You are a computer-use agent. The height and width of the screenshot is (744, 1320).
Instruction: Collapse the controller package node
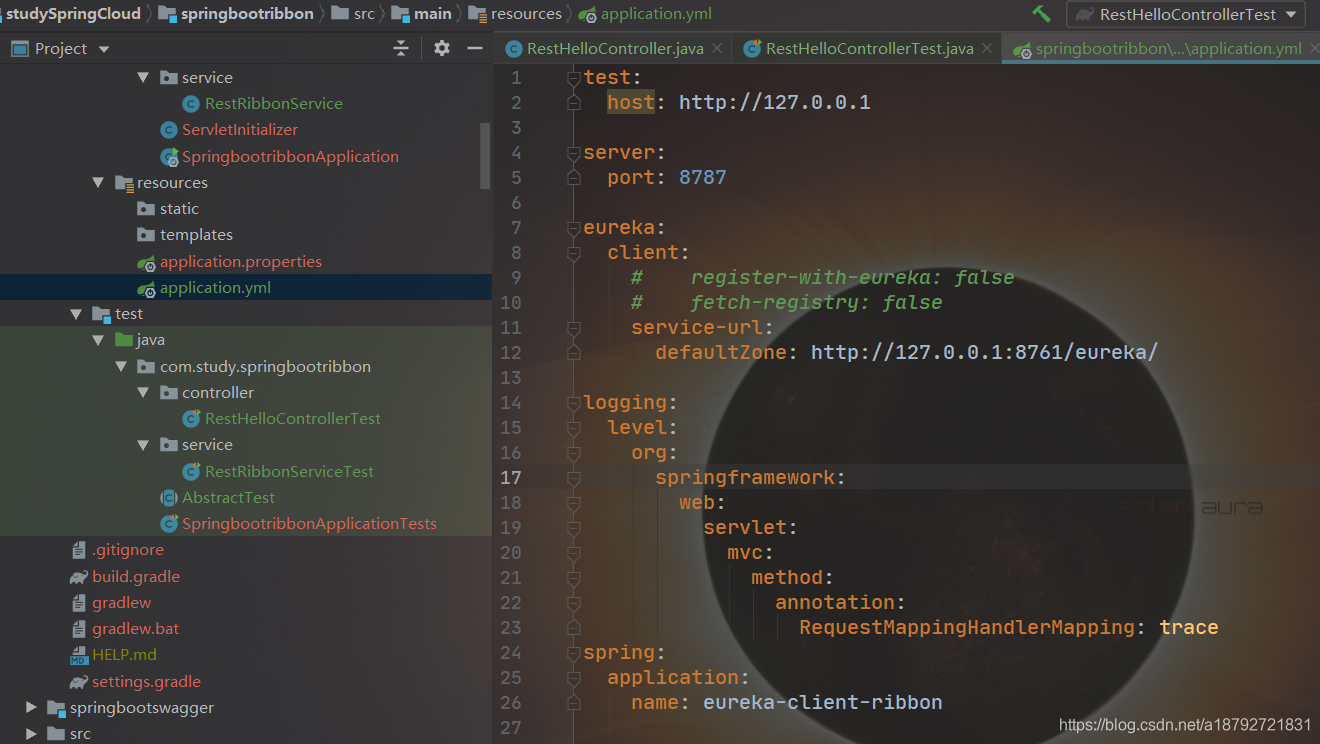143,392
